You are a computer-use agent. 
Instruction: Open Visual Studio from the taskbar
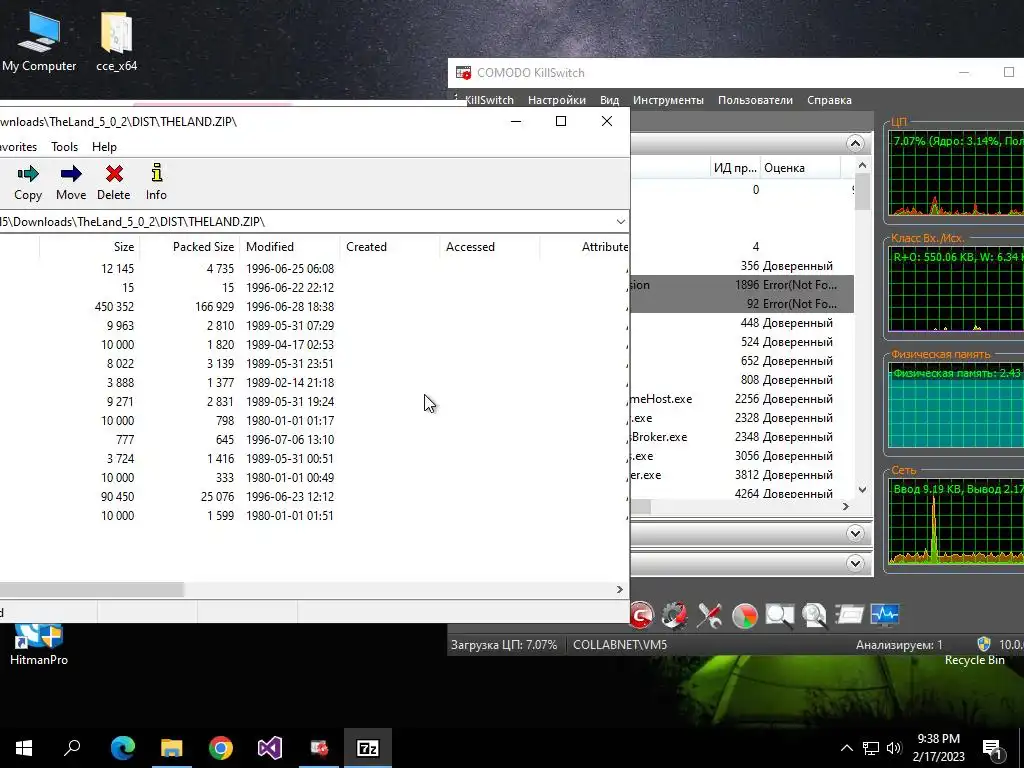(x=270, y=748)
